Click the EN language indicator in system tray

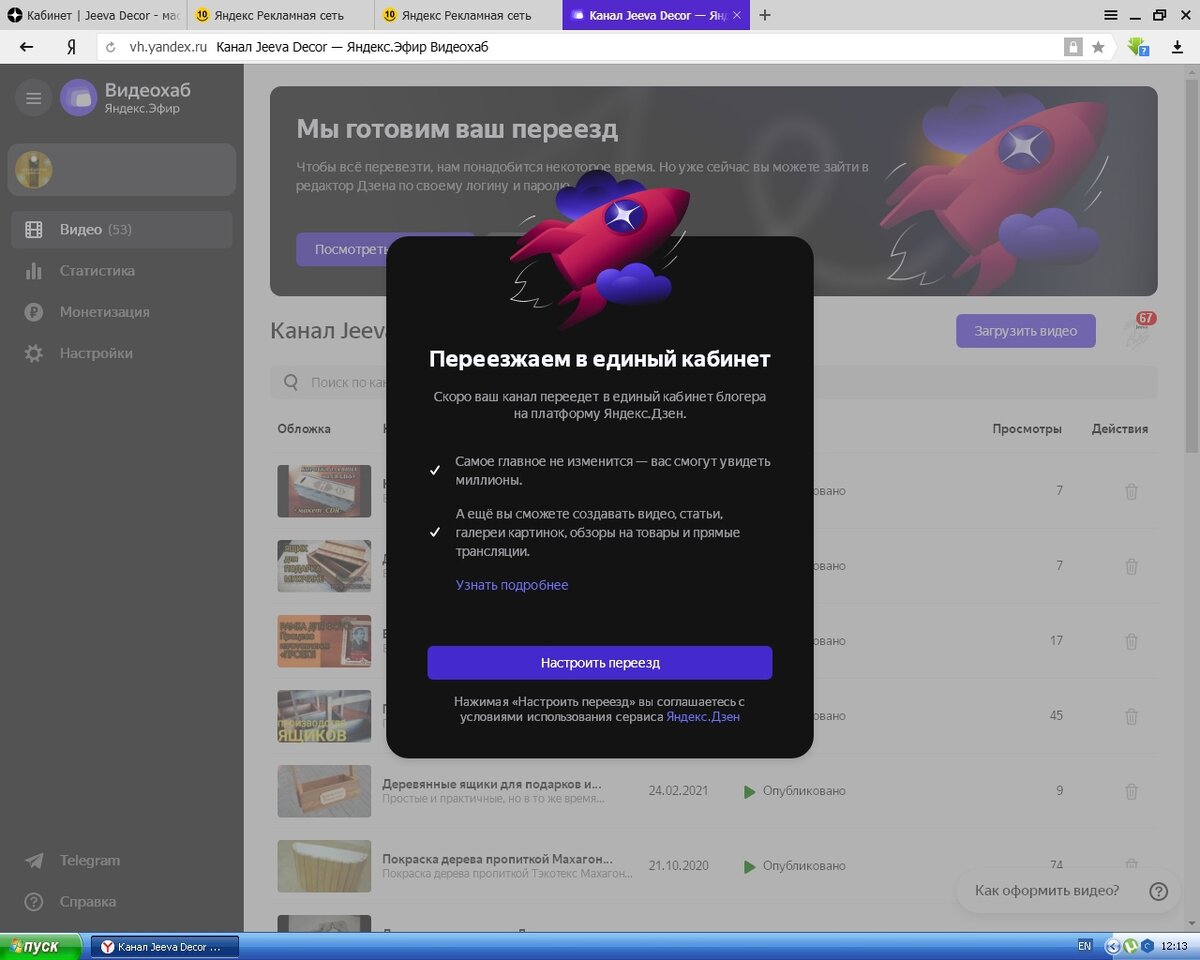(1085, 945)
